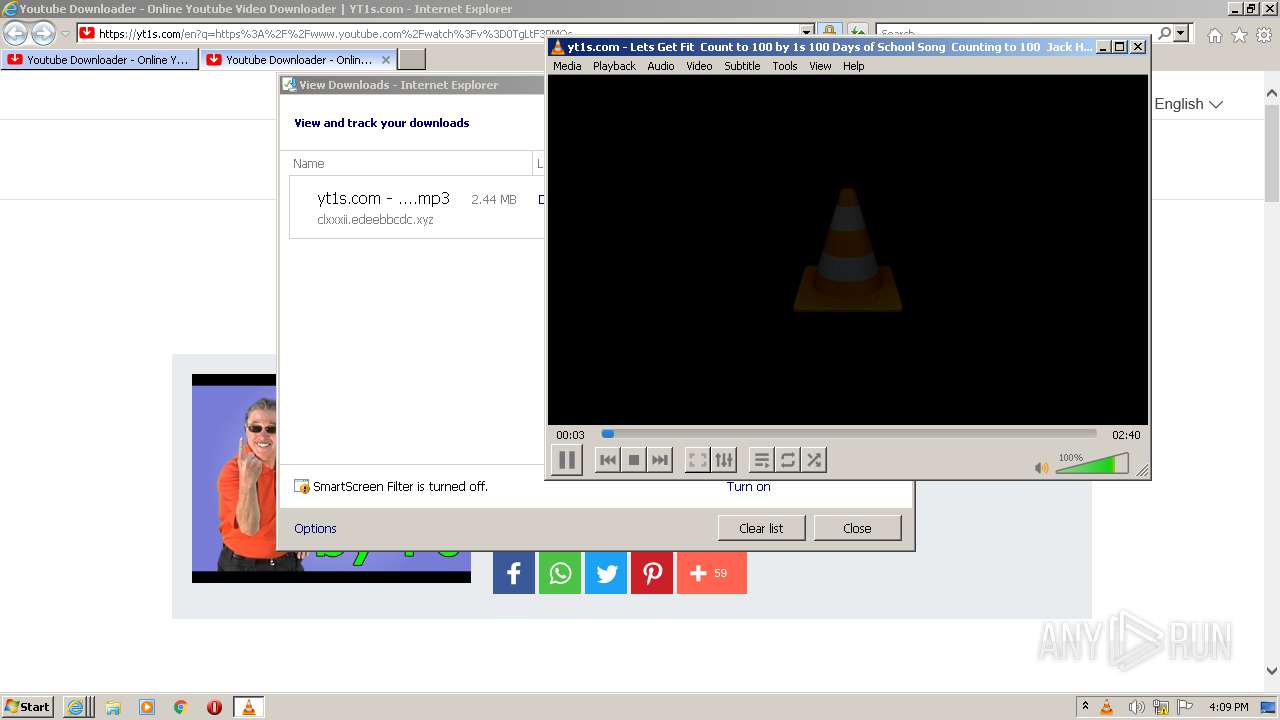Show hidden system tray icons
Screen dimensions: 1280x720
(1085, 707)
